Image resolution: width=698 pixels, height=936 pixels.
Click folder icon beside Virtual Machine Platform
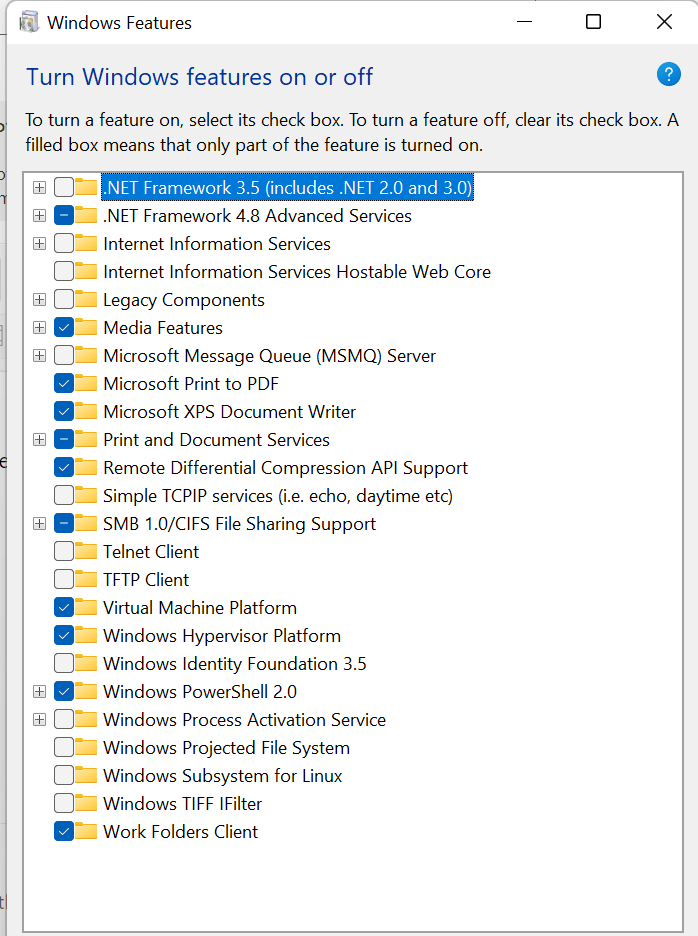point(86,608)
